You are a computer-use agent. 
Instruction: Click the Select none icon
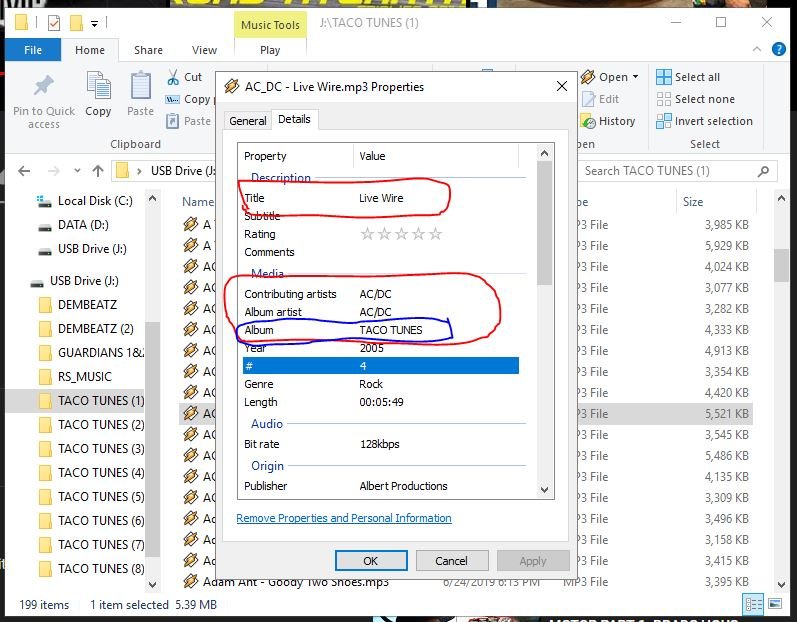(x=663, y=99)
